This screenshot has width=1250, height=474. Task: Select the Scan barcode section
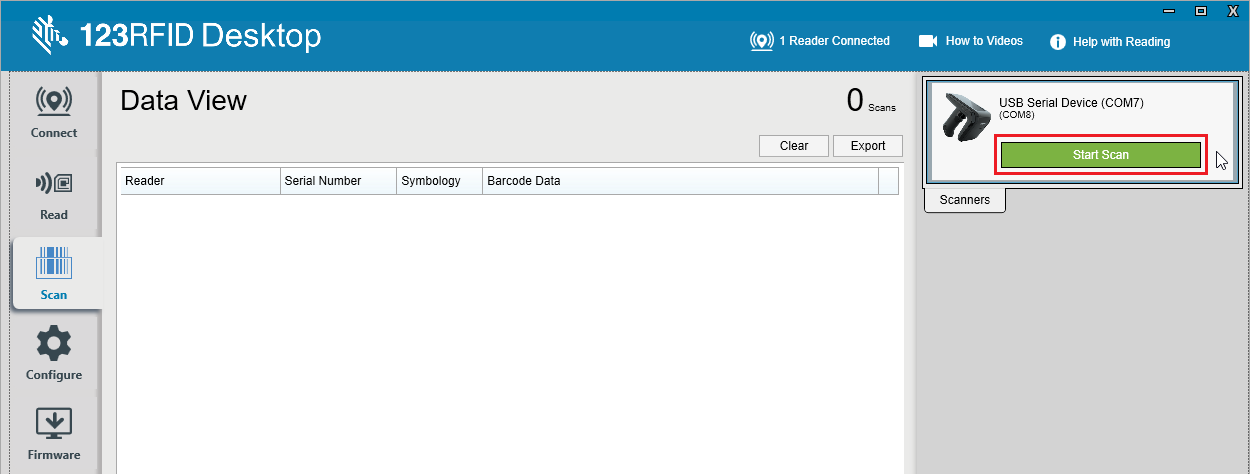pos(54,274)
